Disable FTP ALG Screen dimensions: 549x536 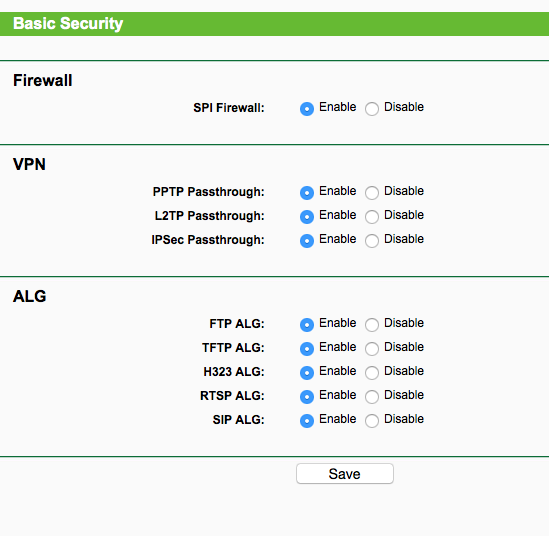pyautogui.click(x=372, y=325)
